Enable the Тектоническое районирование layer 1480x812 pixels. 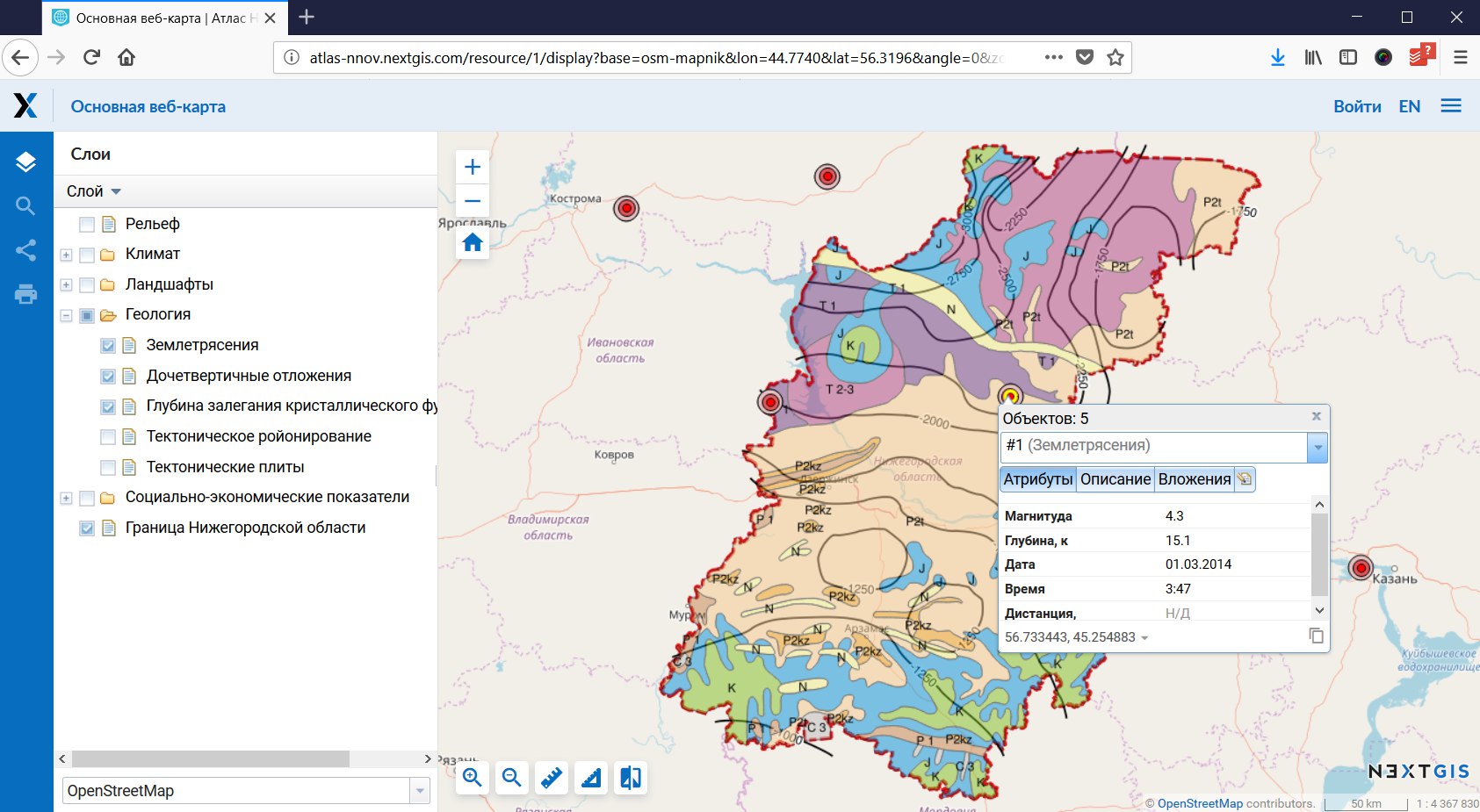108,437
